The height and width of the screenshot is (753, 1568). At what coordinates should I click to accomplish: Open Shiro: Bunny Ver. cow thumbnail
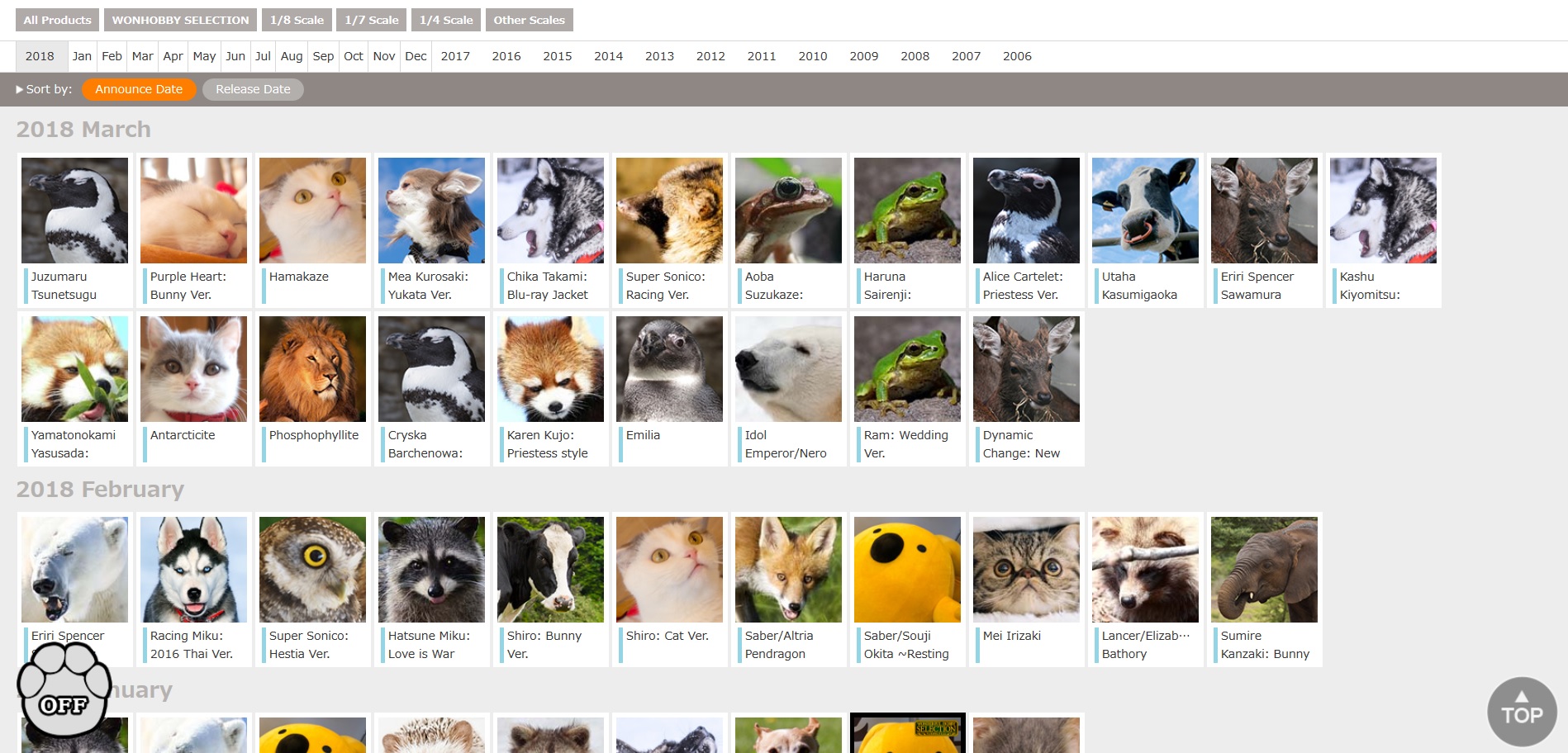coord(550,570)
